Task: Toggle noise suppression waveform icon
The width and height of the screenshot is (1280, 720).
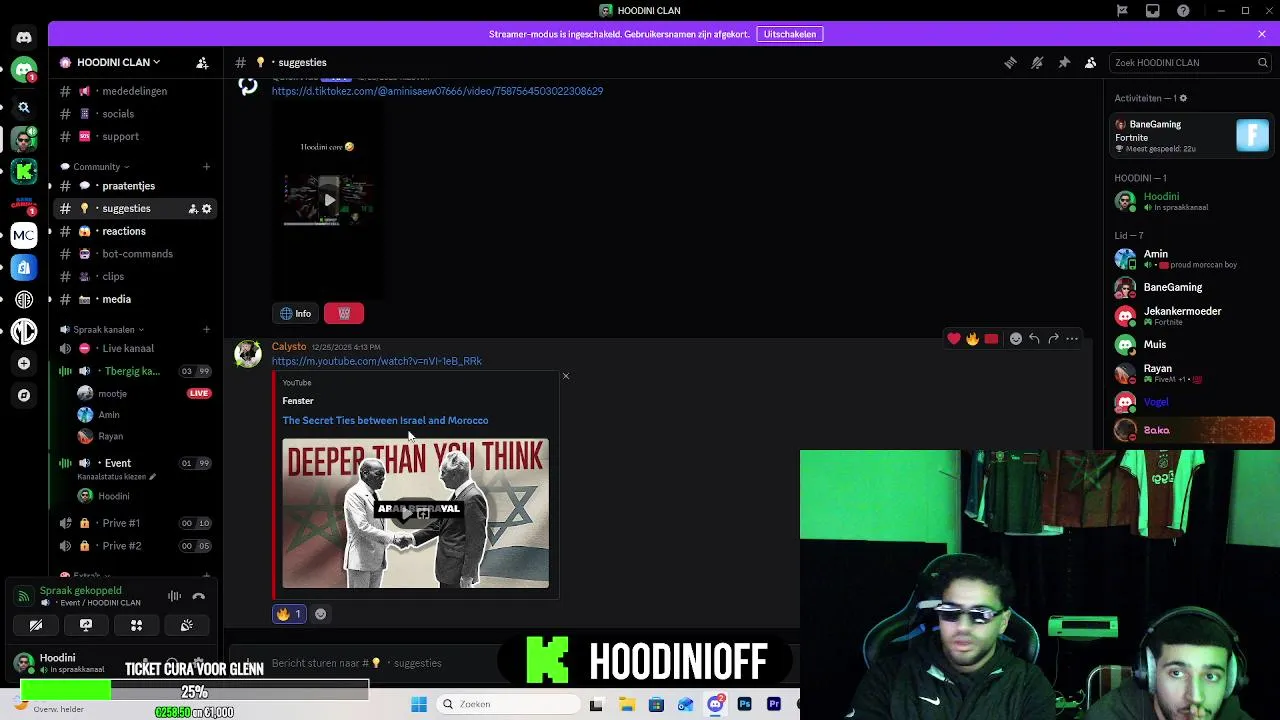Action: (x=174, y=596)
